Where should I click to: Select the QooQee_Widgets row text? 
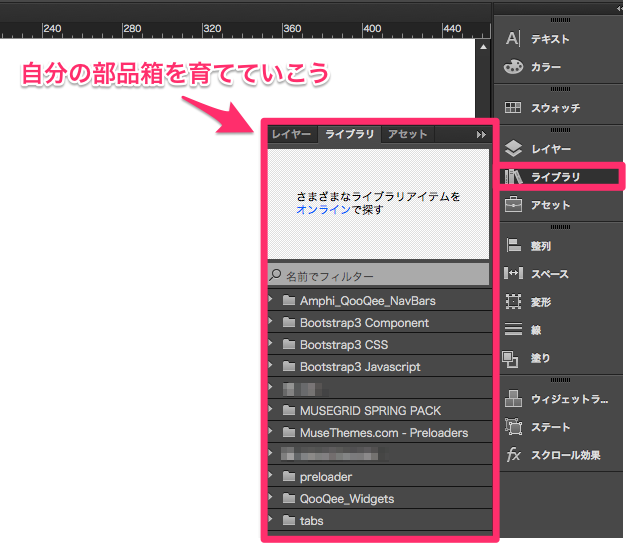coord(347,499)
